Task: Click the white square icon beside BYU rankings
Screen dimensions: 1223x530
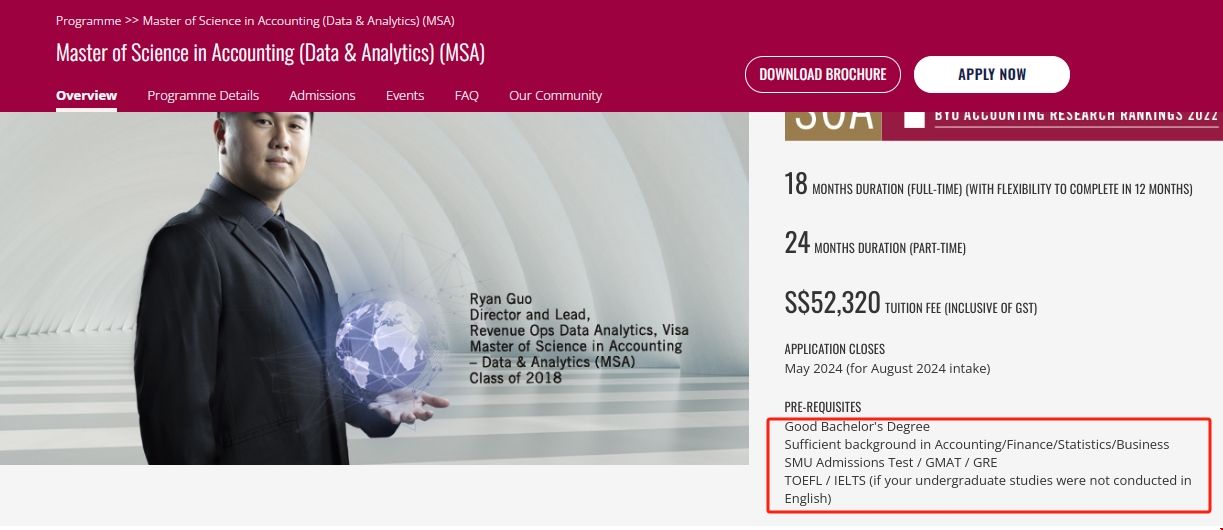Action: pos(914,119)
